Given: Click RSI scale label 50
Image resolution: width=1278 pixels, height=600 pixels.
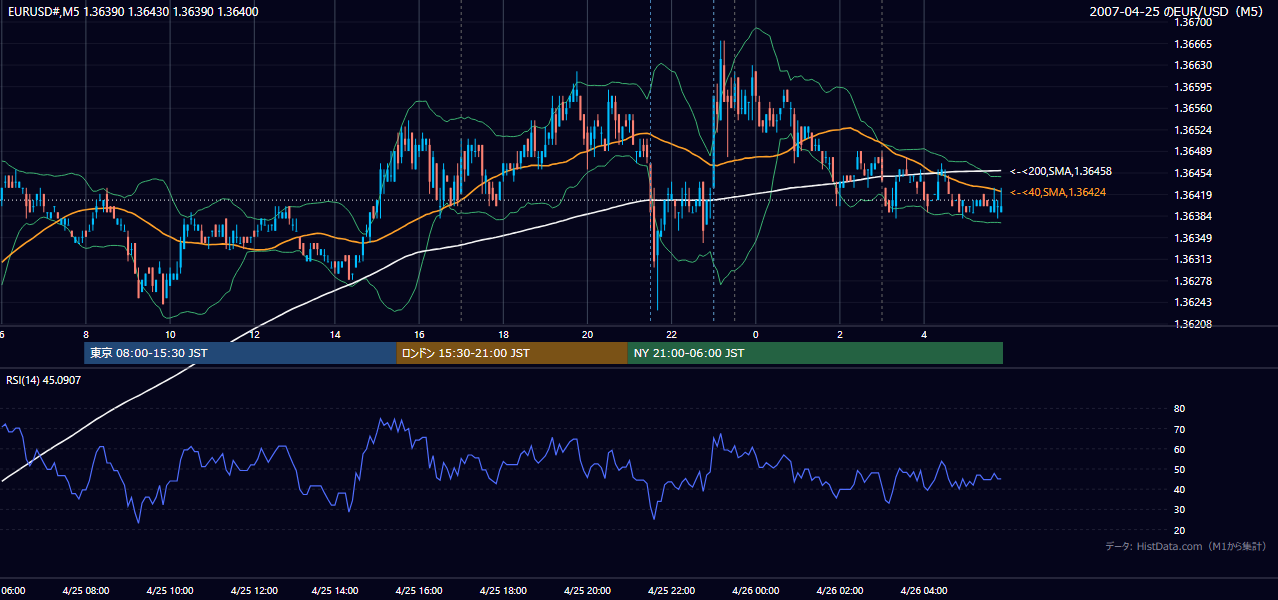Looking at the screenshot, I should 1180,469.
